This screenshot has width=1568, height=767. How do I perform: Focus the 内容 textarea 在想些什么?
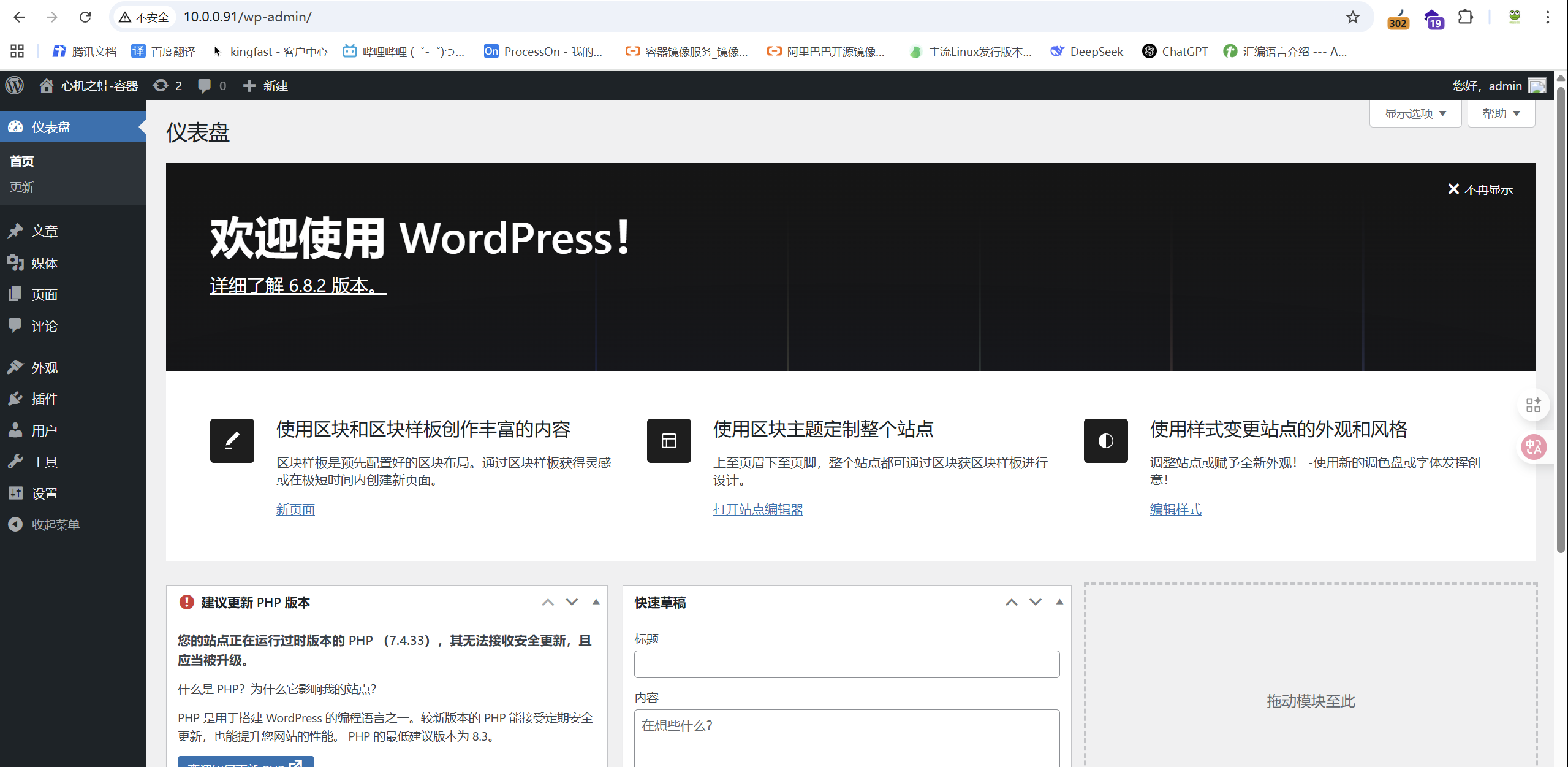847,738
